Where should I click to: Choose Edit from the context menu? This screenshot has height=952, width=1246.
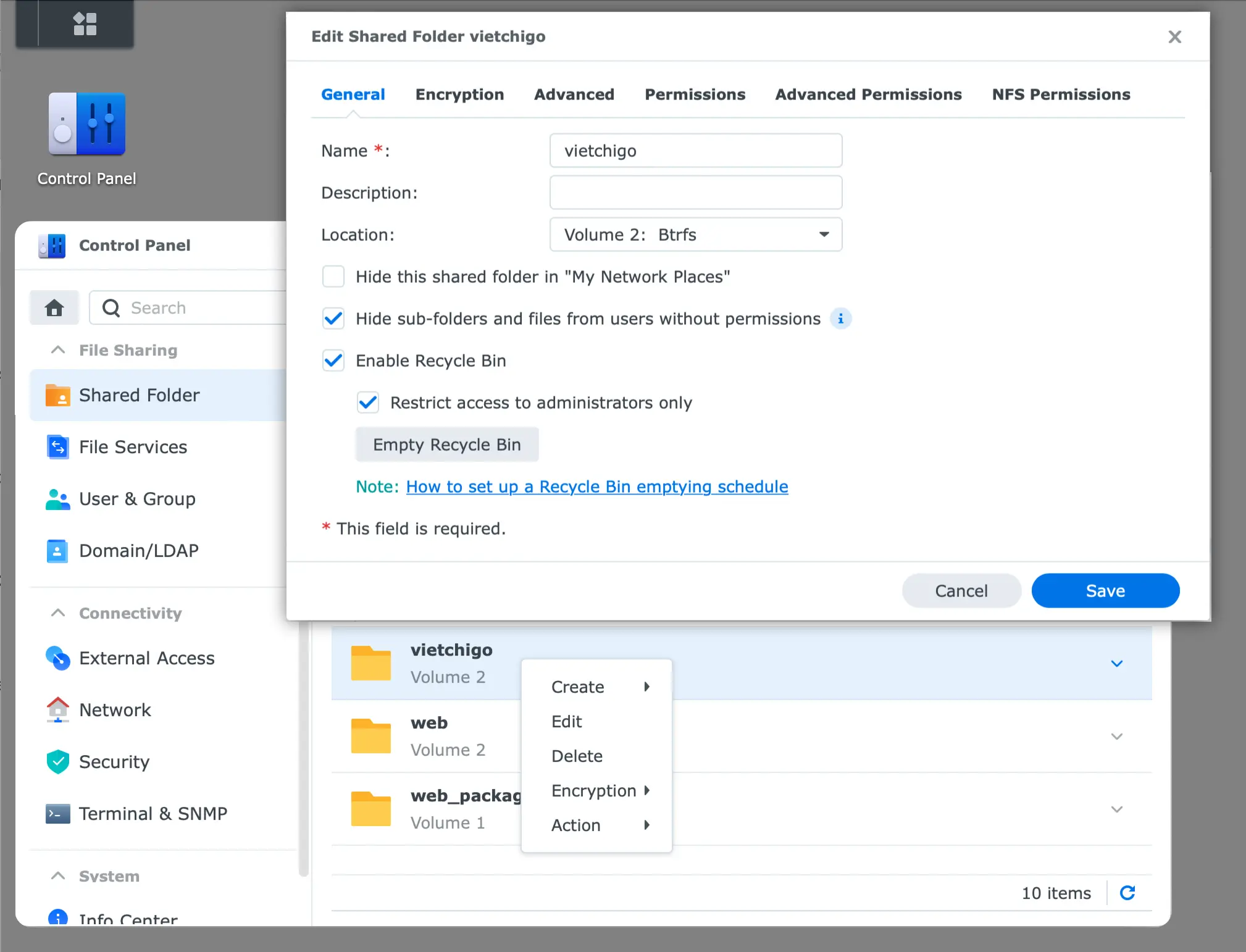tap(596, 722)
